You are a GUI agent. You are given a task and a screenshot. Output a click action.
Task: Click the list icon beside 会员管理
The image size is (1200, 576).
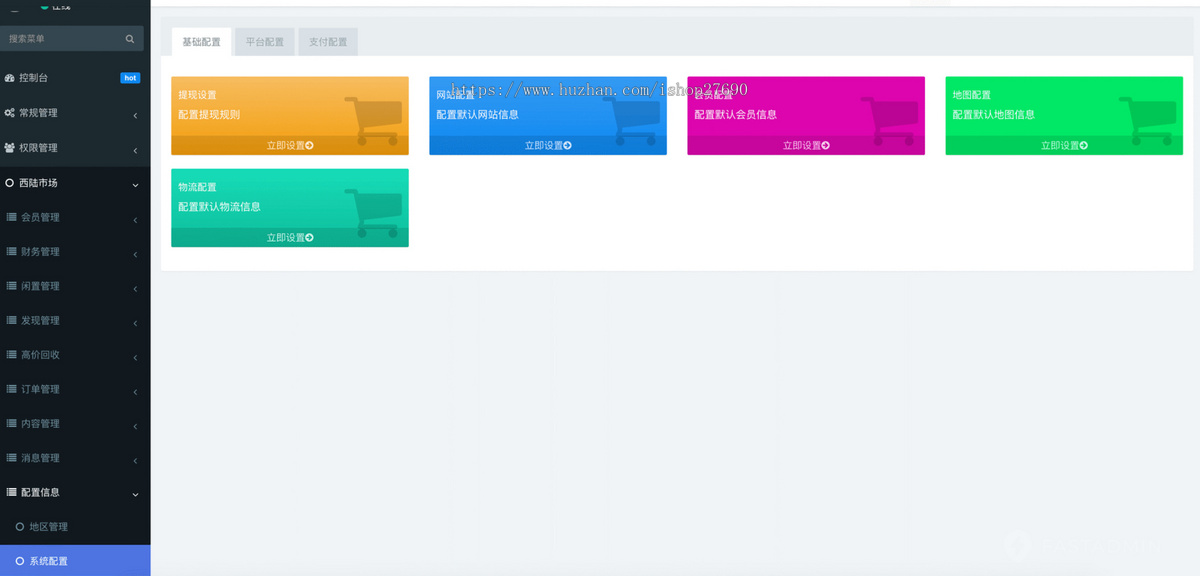pyautogui.click(x=11, y=217)
